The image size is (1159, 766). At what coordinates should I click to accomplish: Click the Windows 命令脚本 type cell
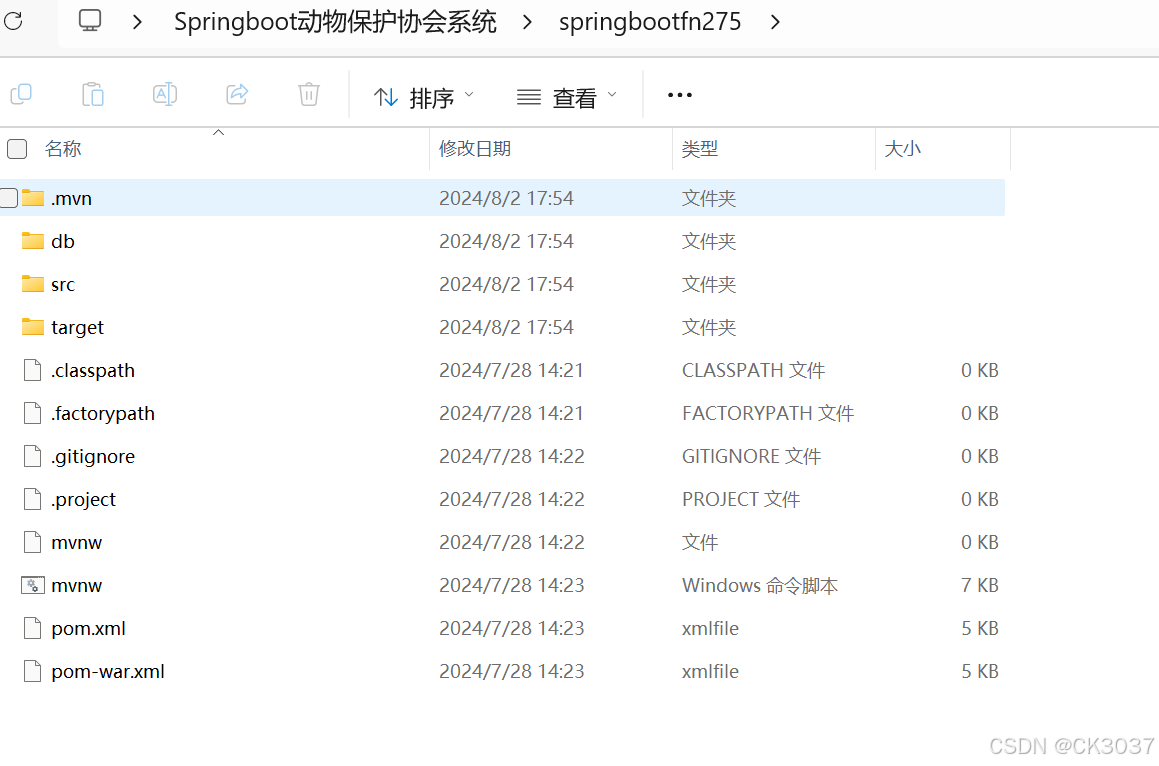point(760,586)
